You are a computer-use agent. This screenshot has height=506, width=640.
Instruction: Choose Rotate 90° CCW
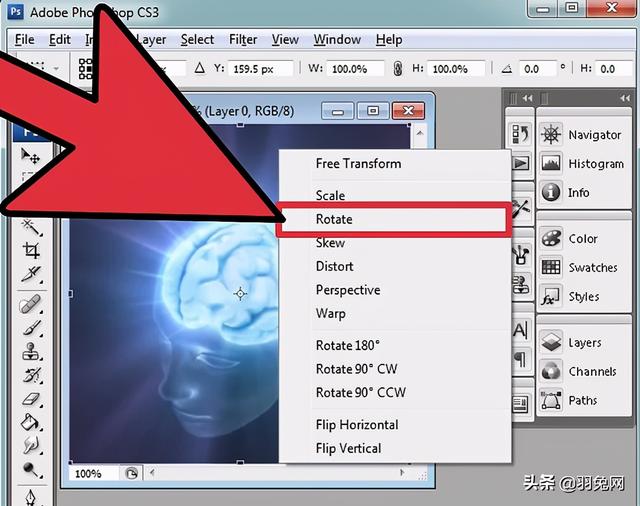coord(395,393)
